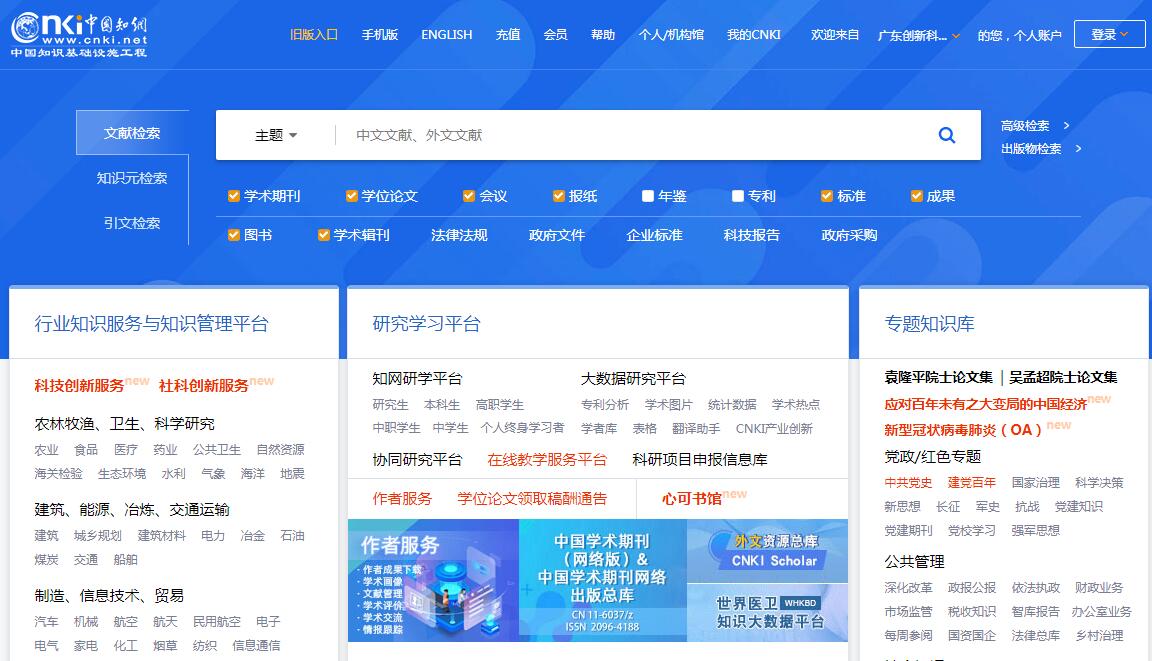This screenshot has height=661, width=1152.
Task: Click the magnifier search icon
Action: click(x=947, y=135)
